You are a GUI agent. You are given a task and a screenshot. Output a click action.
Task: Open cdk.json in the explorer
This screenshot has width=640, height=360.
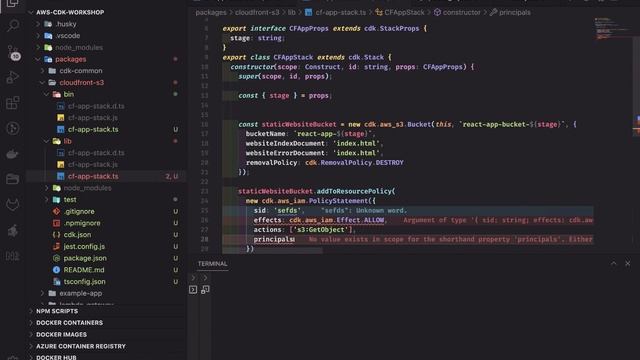pyautogui.click(x=77, y=235)
